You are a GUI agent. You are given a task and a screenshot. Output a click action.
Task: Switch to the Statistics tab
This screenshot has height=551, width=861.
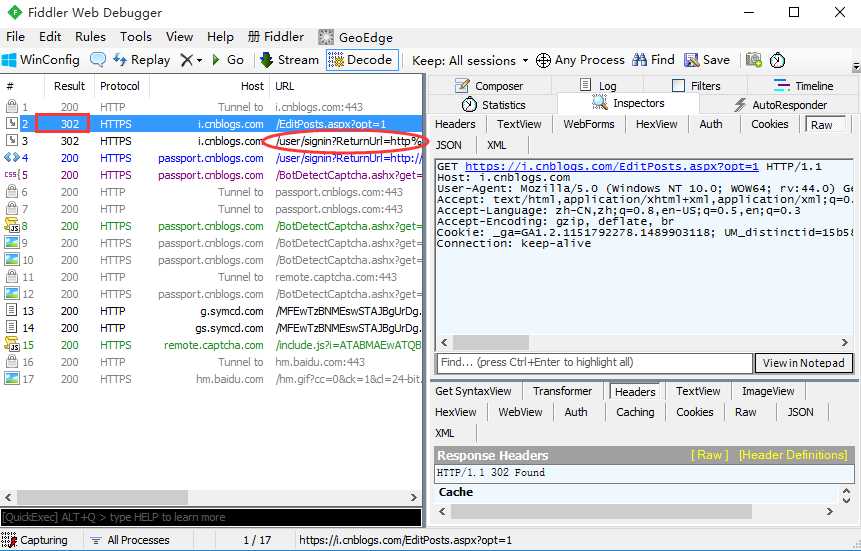(x=493, y=105)
